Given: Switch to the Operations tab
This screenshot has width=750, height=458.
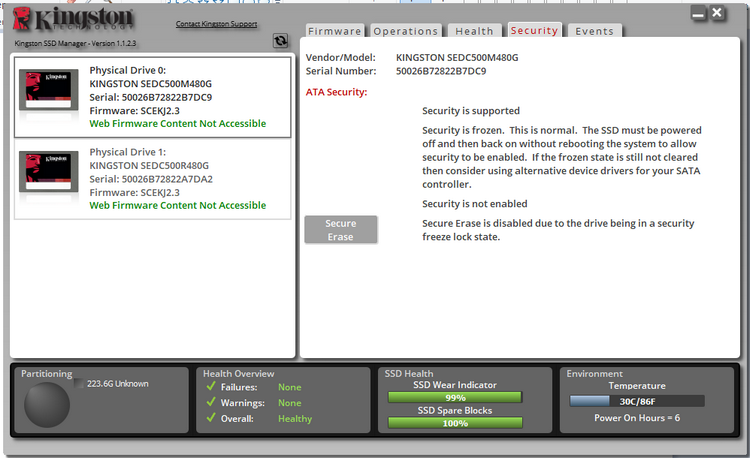Looking at the screenshot, I should coord(406,31).
